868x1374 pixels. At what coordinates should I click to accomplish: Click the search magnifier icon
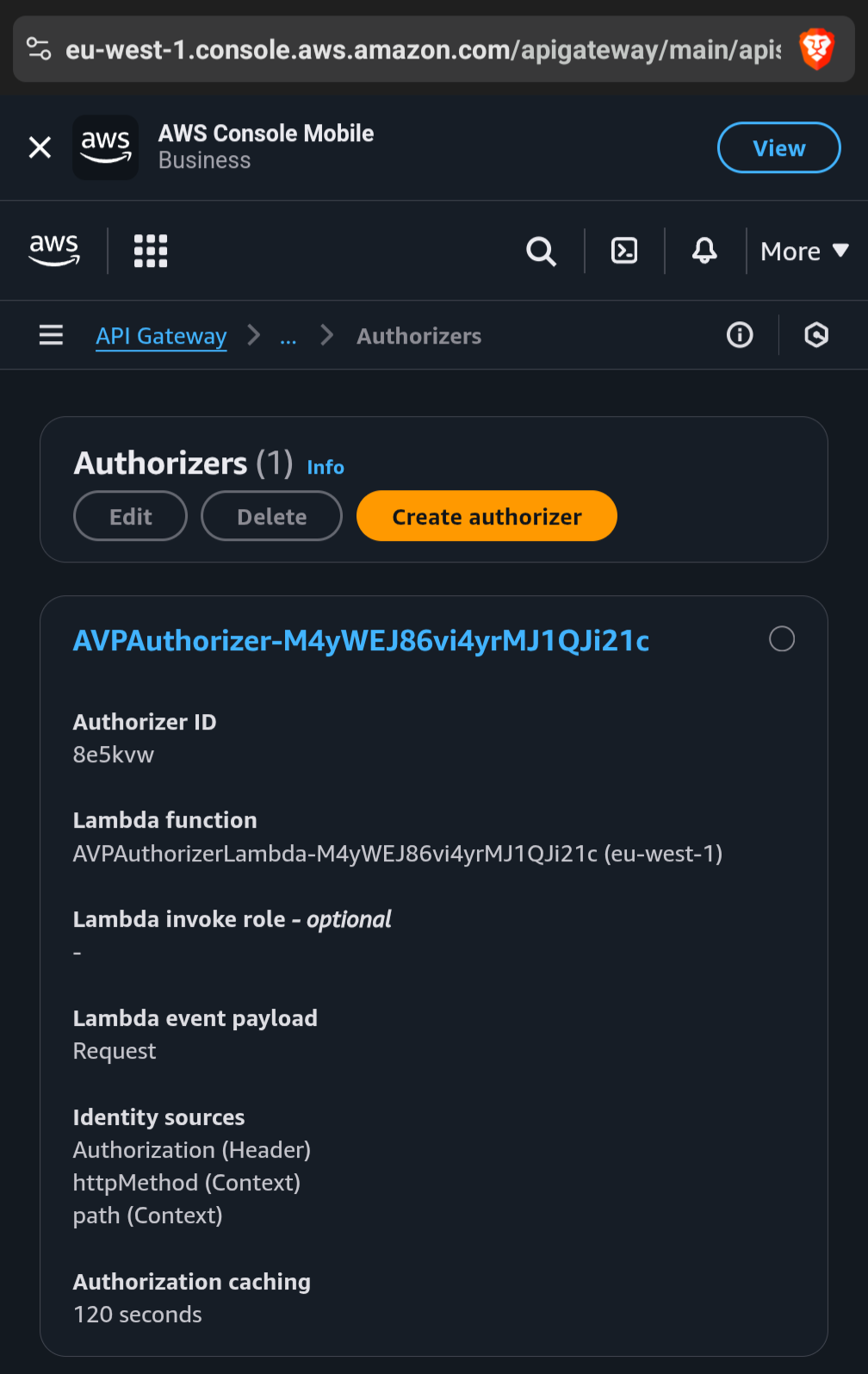pyautogui.click(x=541, y=251)
